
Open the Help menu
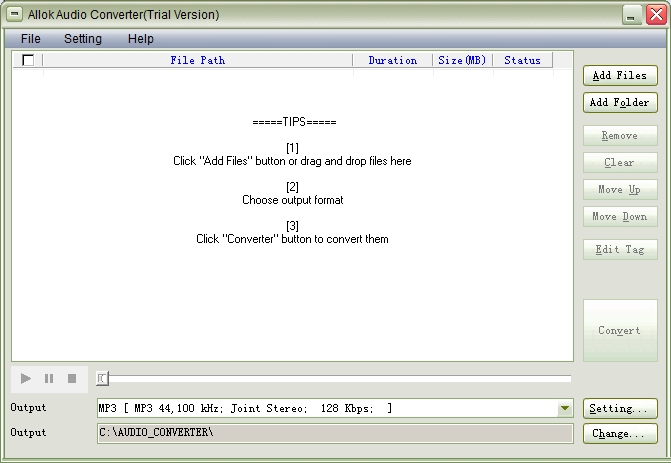coord(141,39)
